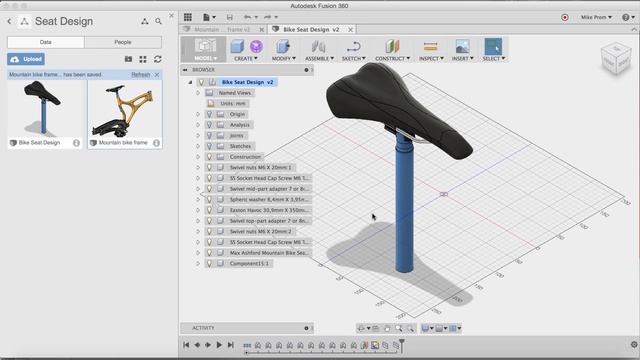Open the Create tools menu
The height and width of the screenshot is (360, 640).
[x=246, y=58]
